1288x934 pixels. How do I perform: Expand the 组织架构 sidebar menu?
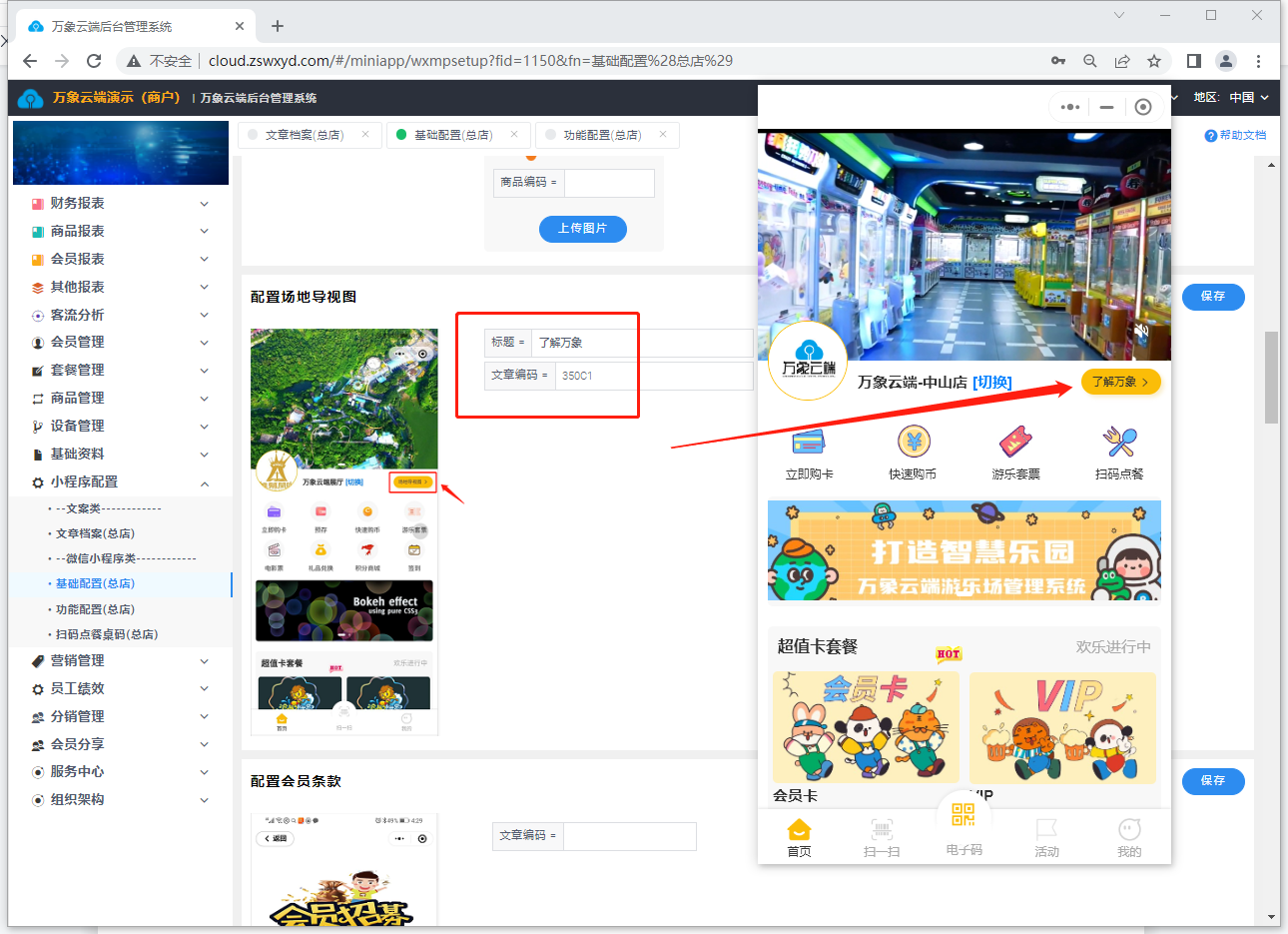coord(120,799)
